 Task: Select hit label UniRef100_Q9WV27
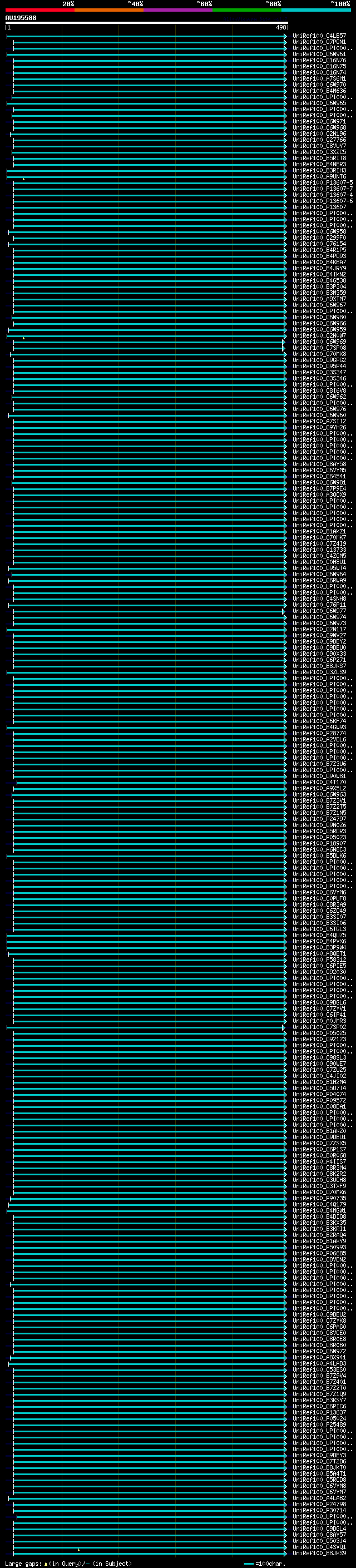319,635
